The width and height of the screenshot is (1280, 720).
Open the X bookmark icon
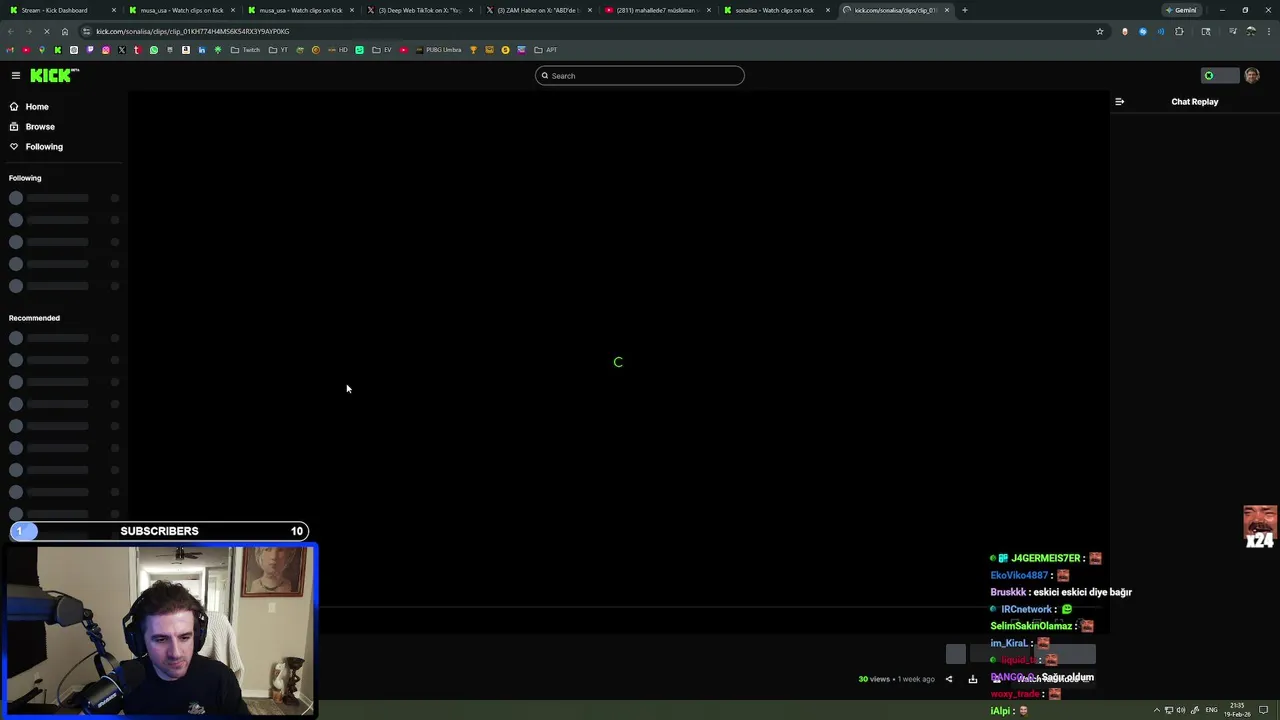click(121, 50)
